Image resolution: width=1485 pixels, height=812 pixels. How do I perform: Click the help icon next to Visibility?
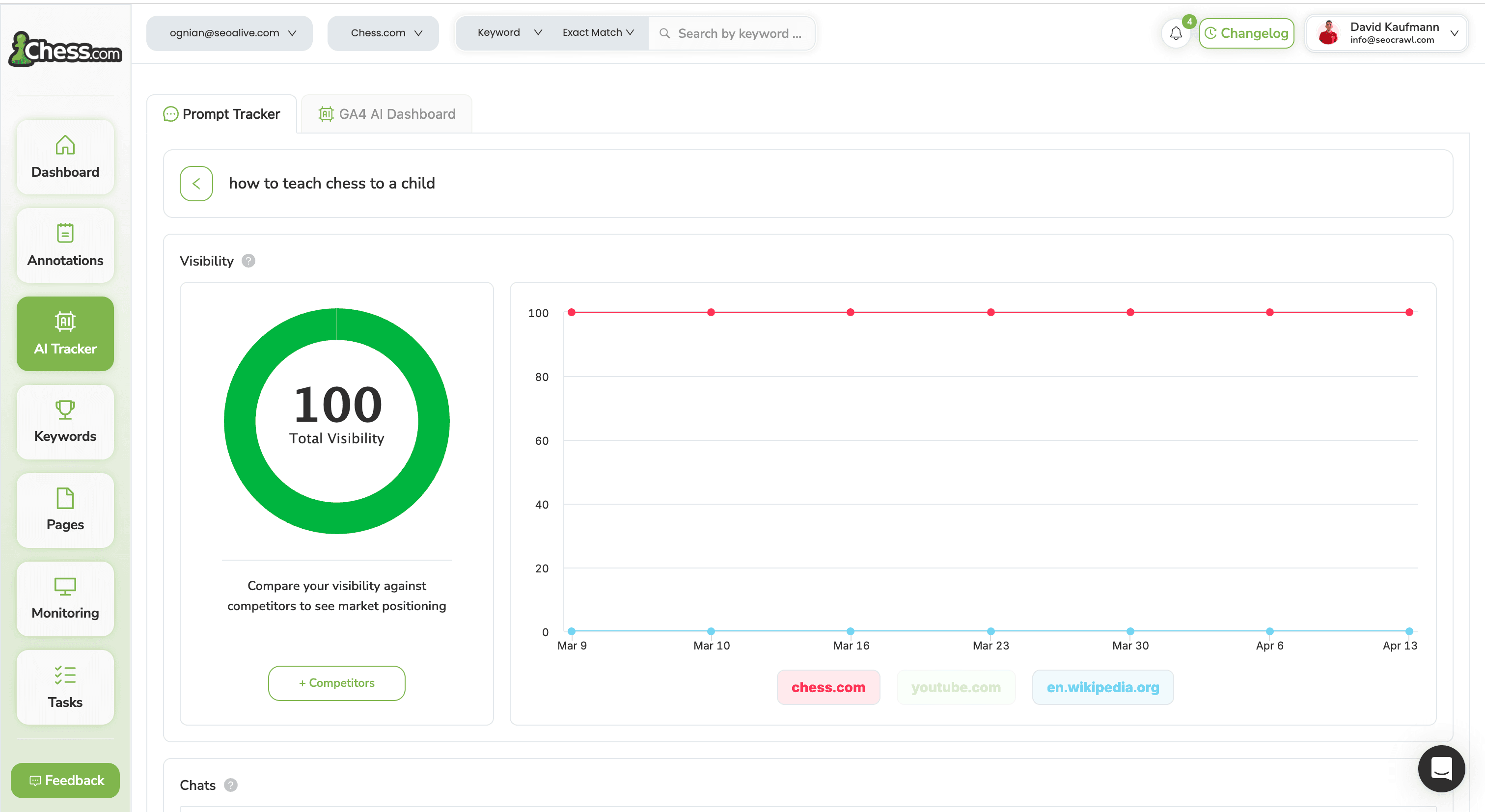[x=248, y=261]
